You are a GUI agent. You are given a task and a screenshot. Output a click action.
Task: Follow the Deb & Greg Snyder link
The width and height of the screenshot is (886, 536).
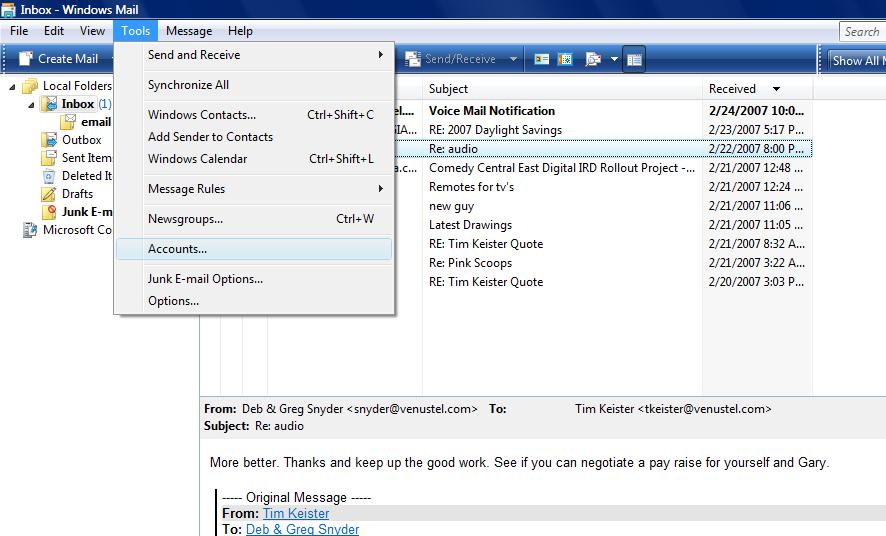(x=302, y=529)
